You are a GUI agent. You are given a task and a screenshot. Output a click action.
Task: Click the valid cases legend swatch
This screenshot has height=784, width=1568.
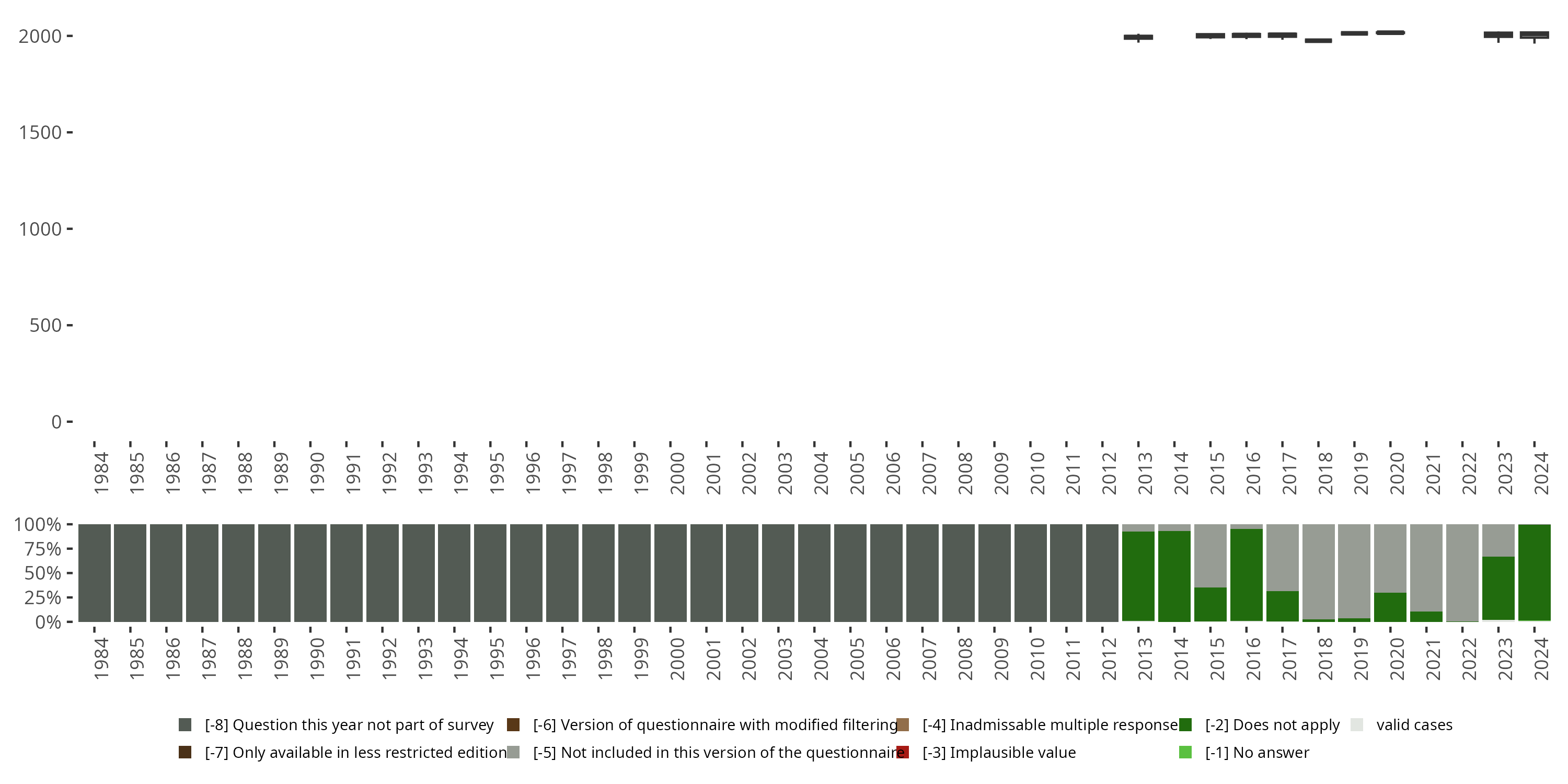tap(1357, 724)
